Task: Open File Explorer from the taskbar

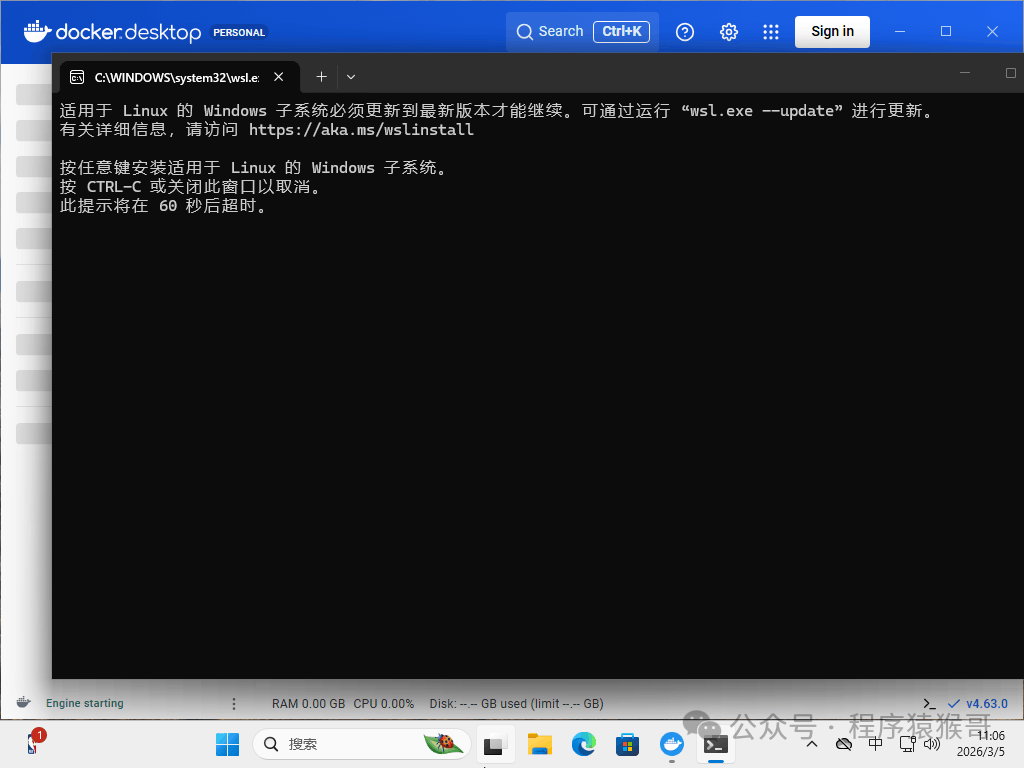Action: [x=540, y=744]
